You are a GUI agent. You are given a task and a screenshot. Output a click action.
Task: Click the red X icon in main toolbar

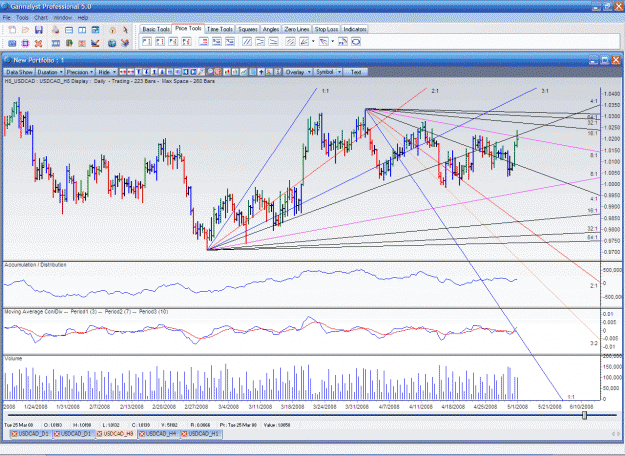click(39, 43)
